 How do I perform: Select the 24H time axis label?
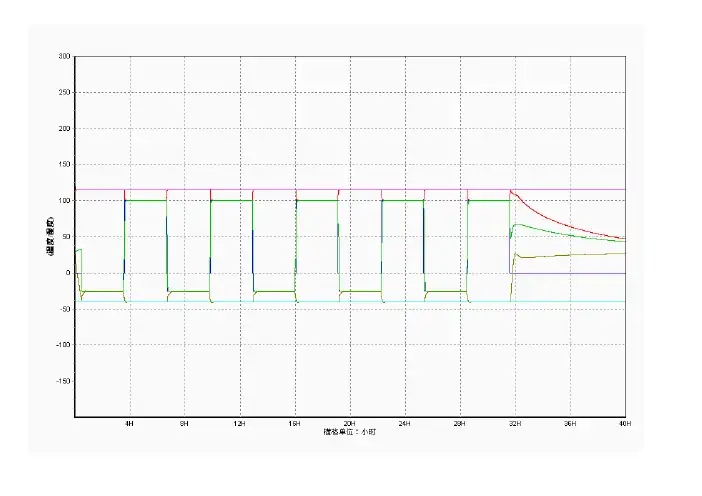click(x=404, y=423)
